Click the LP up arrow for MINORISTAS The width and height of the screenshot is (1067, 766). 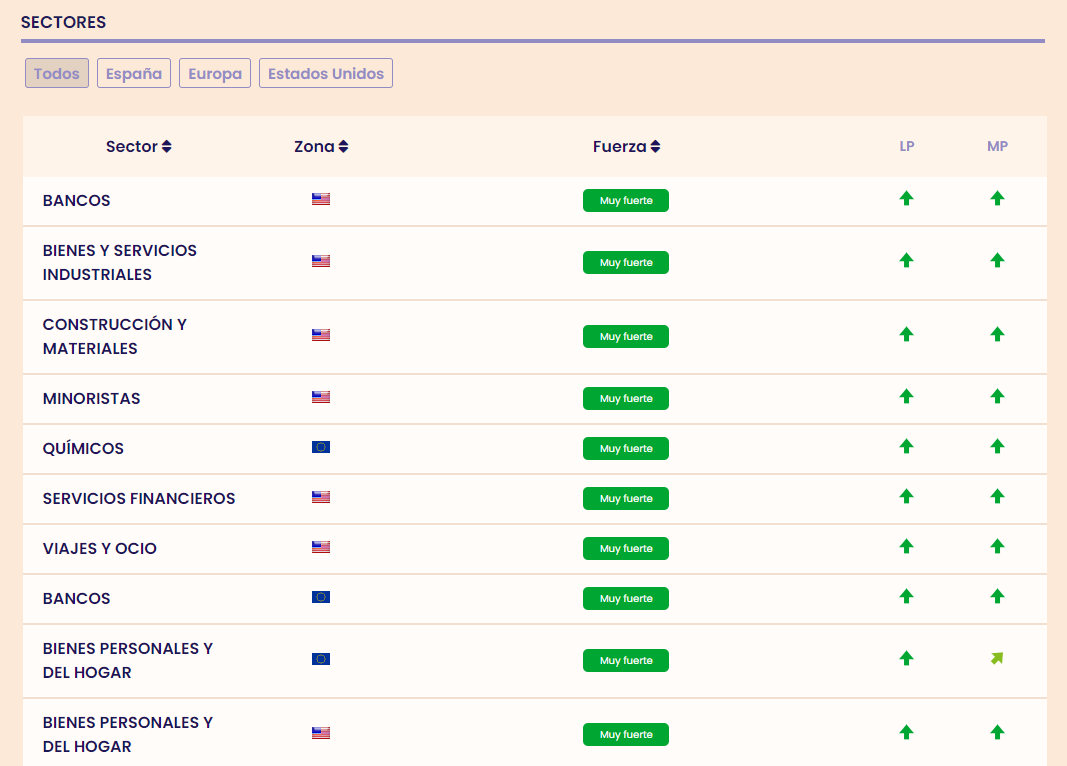coord(906,397)
